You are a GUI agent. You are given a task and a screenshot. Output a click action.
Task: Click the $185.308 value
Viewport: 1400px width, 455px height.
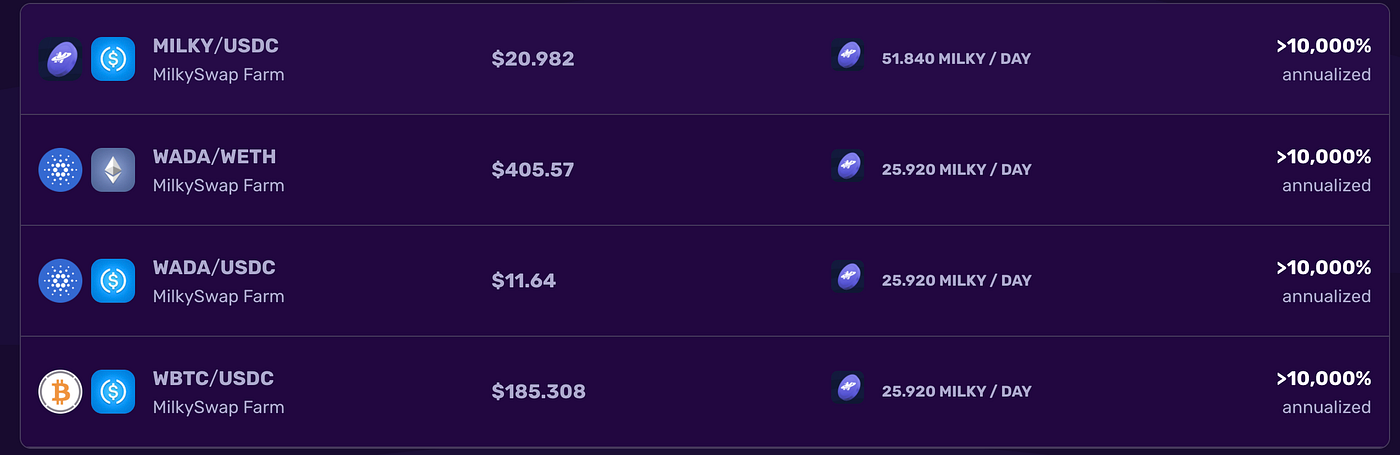[539, 392]
